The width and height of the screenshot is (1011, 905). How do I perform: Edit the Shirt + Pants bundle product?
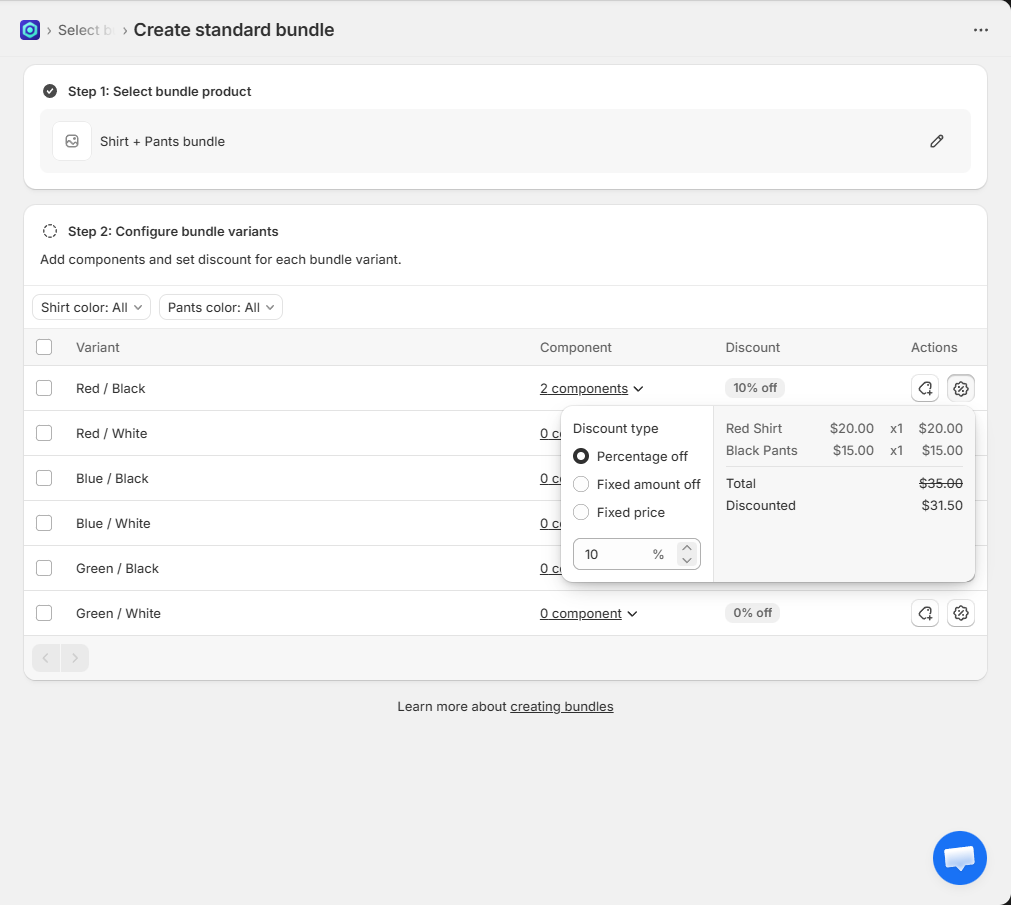point(936,141)
